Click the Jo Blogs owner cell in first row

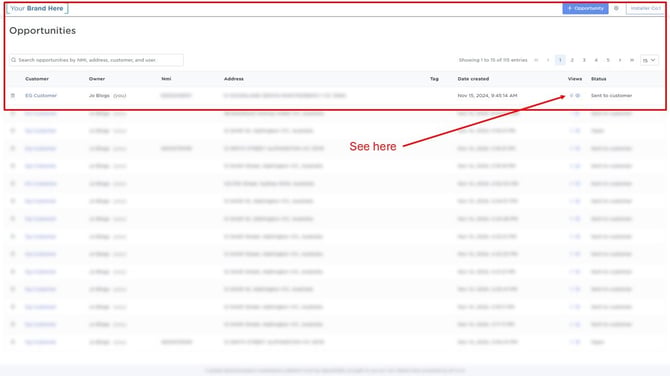point(107,96)
